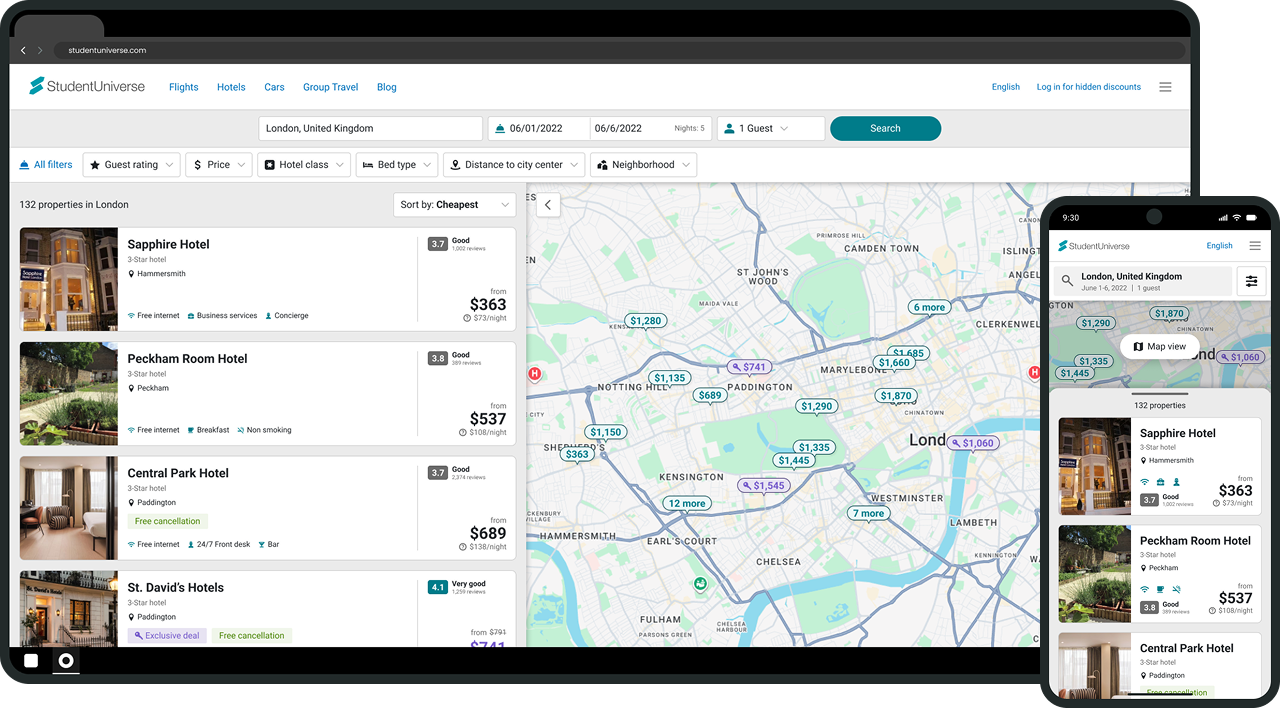The image size is (1280, 708).
Task: Tap the phone's London search box
Action: coord(1142,281)
